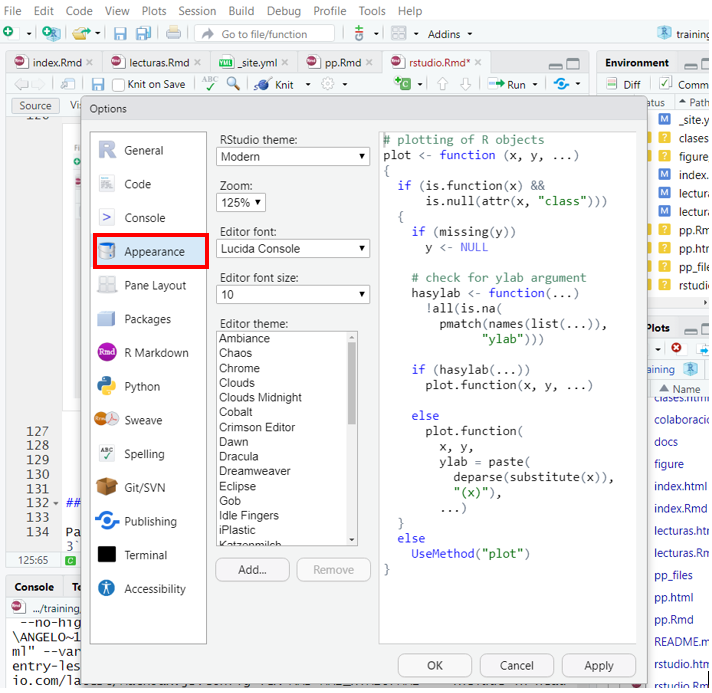Click Apply in Options dialog
Screen dimensions: 712x693
(598, 665)
